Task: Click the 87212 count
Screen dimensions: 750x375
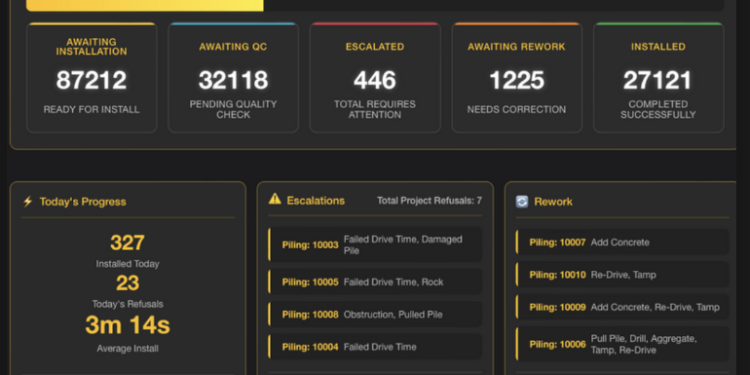Action: point(91,80)
